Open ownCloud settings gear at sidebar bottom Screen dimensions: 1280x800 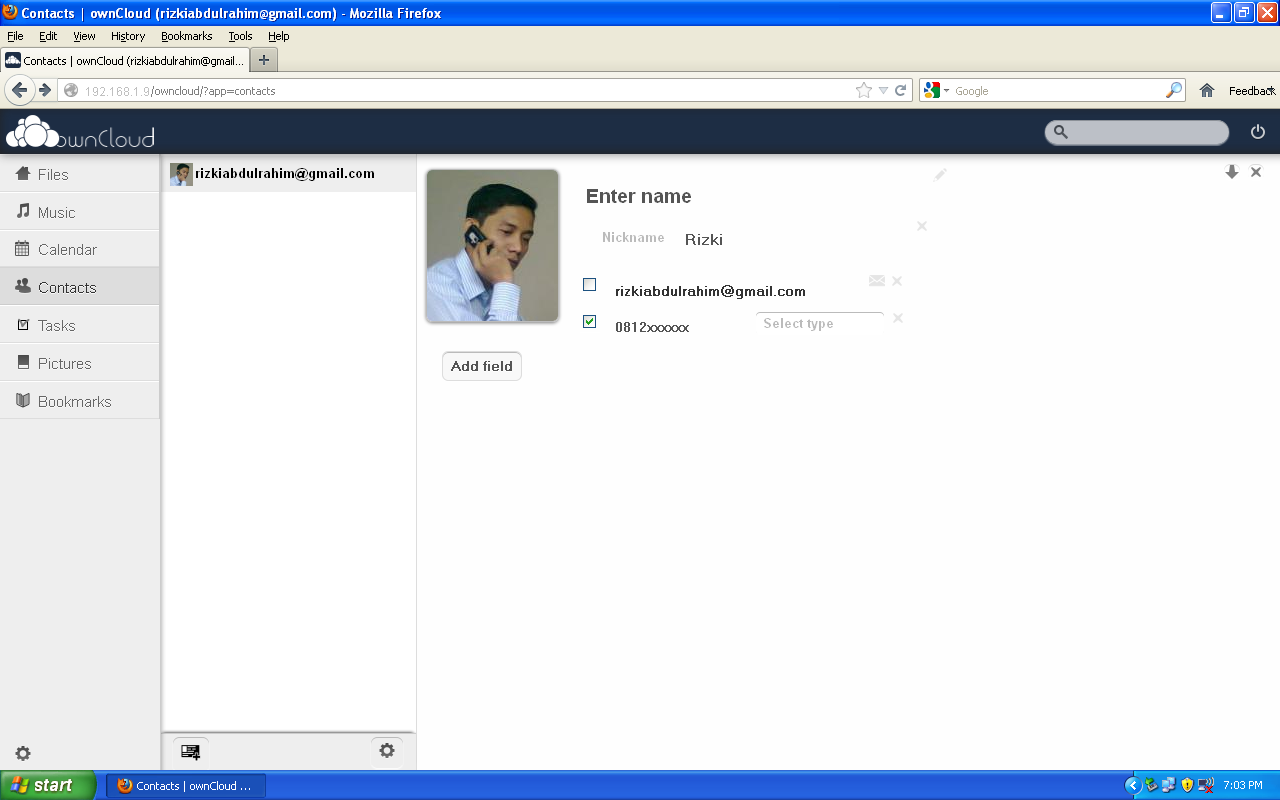[23, 753]
